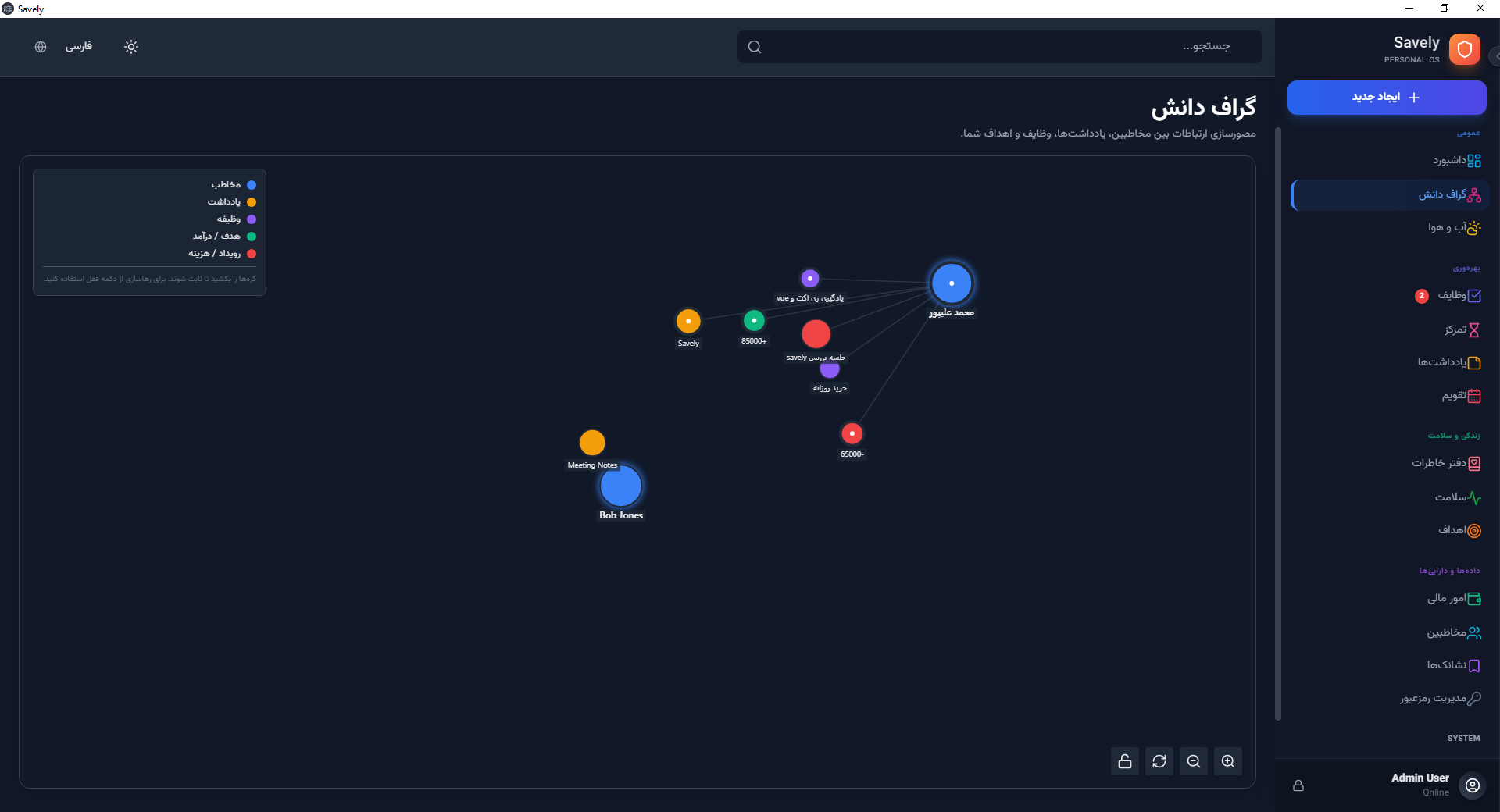The width and height of the screenshot is (1500, 812).
Task: Click the ایجاد جدید button
Action: (1386, 98)
